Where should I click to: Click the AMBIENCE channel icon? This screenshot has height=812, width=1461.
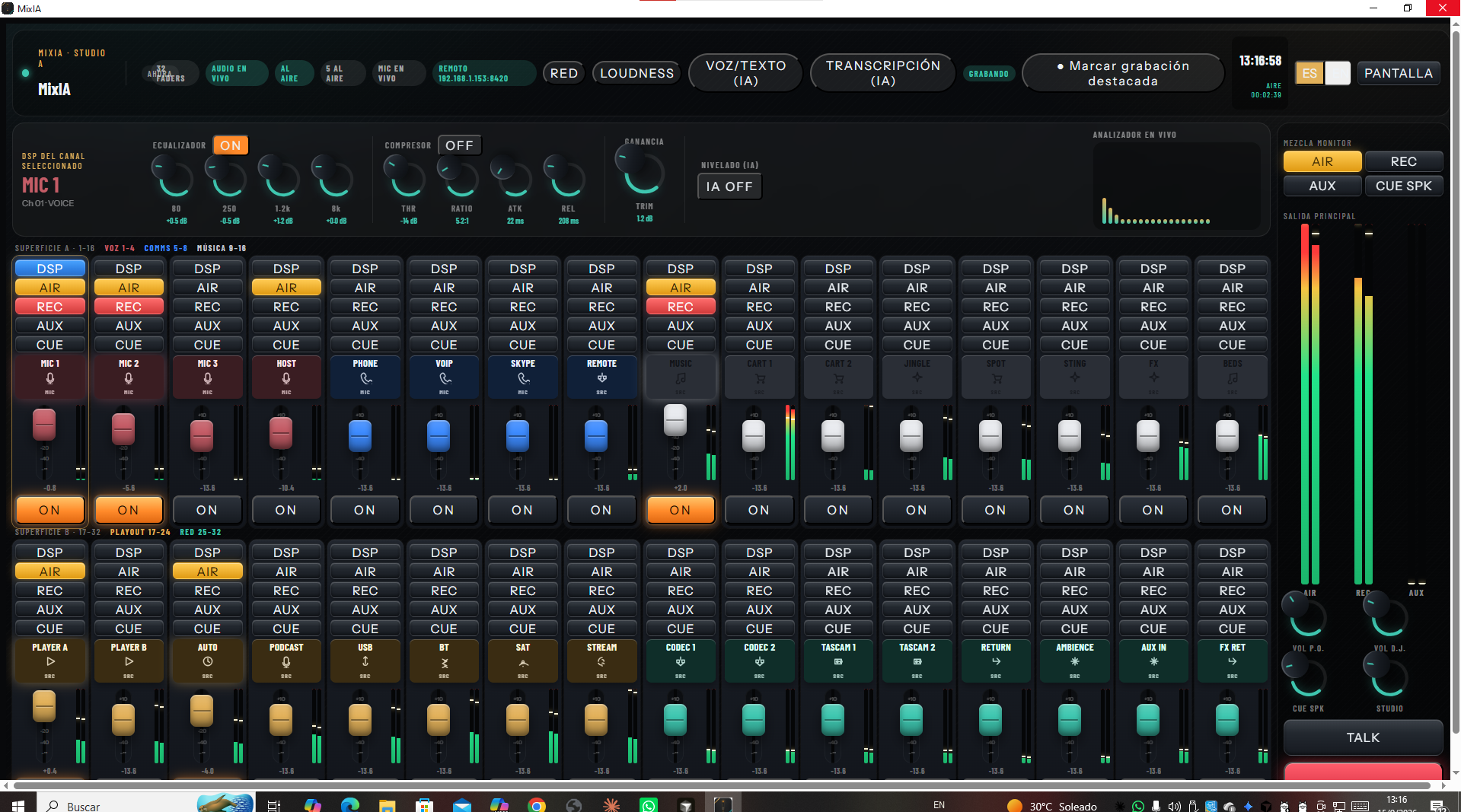coord(1074,661)
